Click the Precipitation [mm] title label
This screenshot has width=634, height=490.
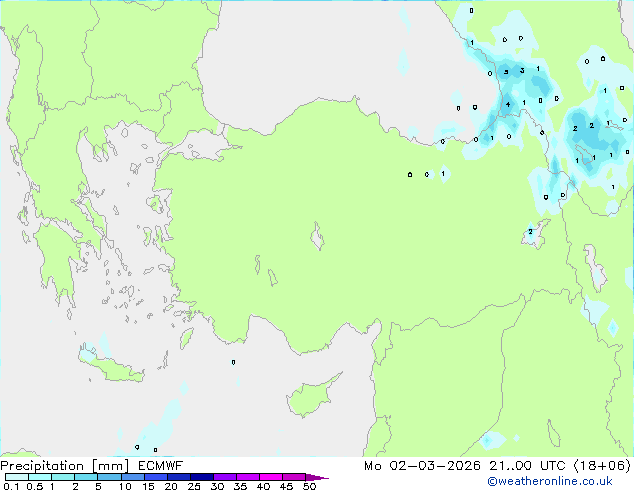[65, 466]
